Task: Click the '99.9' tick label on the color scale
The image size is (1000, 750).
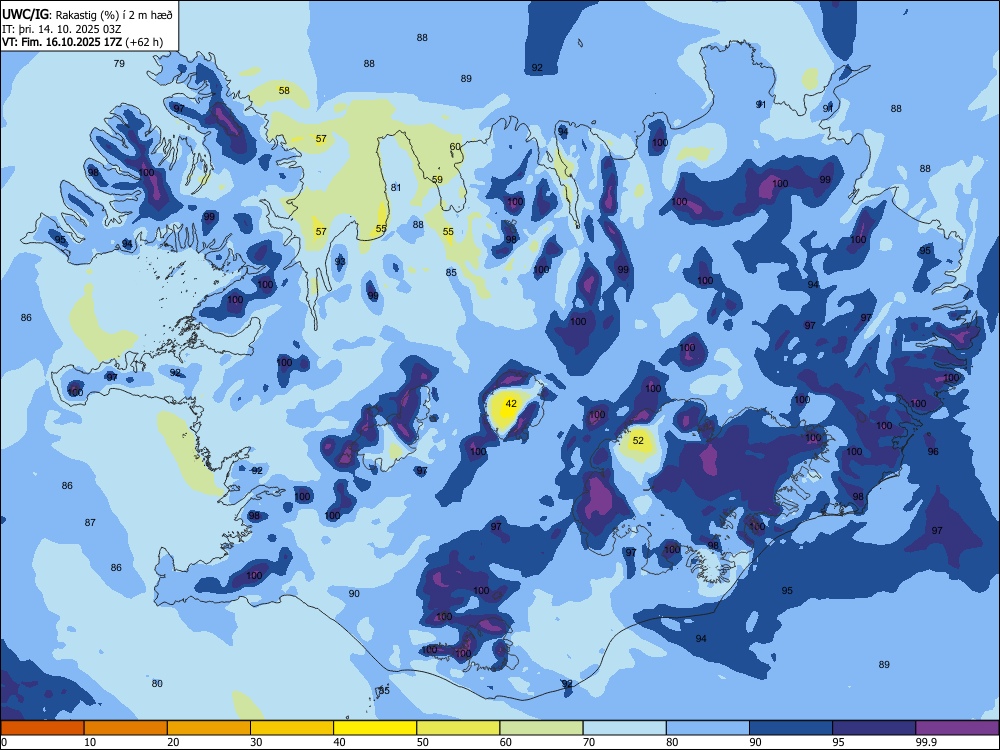Action: tap(925, 742)
